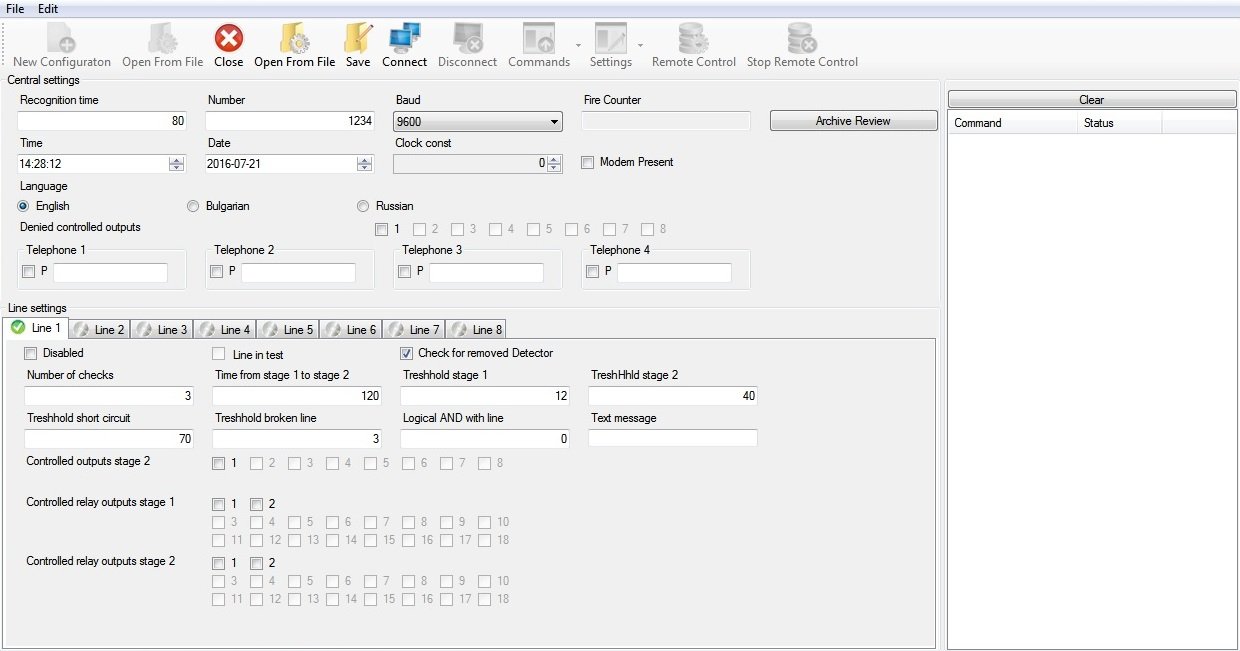Click the Clear button
1240x651 pixels.
pyautogui.click(x=1092, y=100)
